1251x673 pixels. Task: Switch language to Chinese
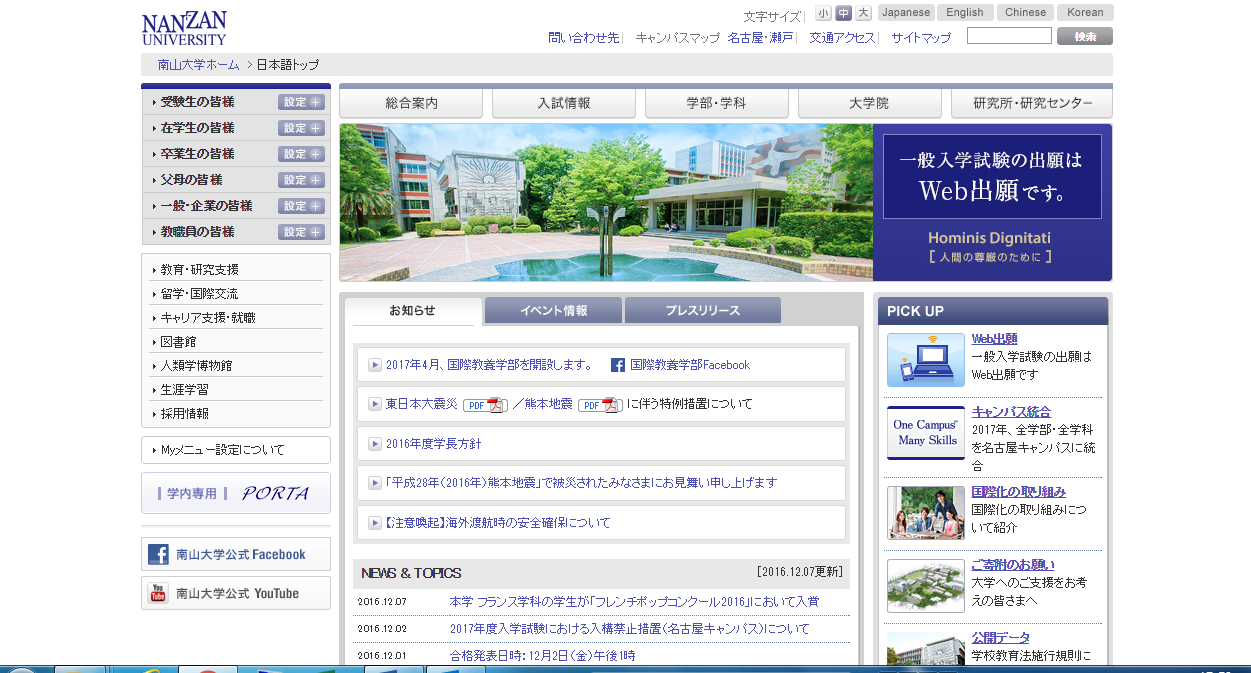coord(1026,13)
